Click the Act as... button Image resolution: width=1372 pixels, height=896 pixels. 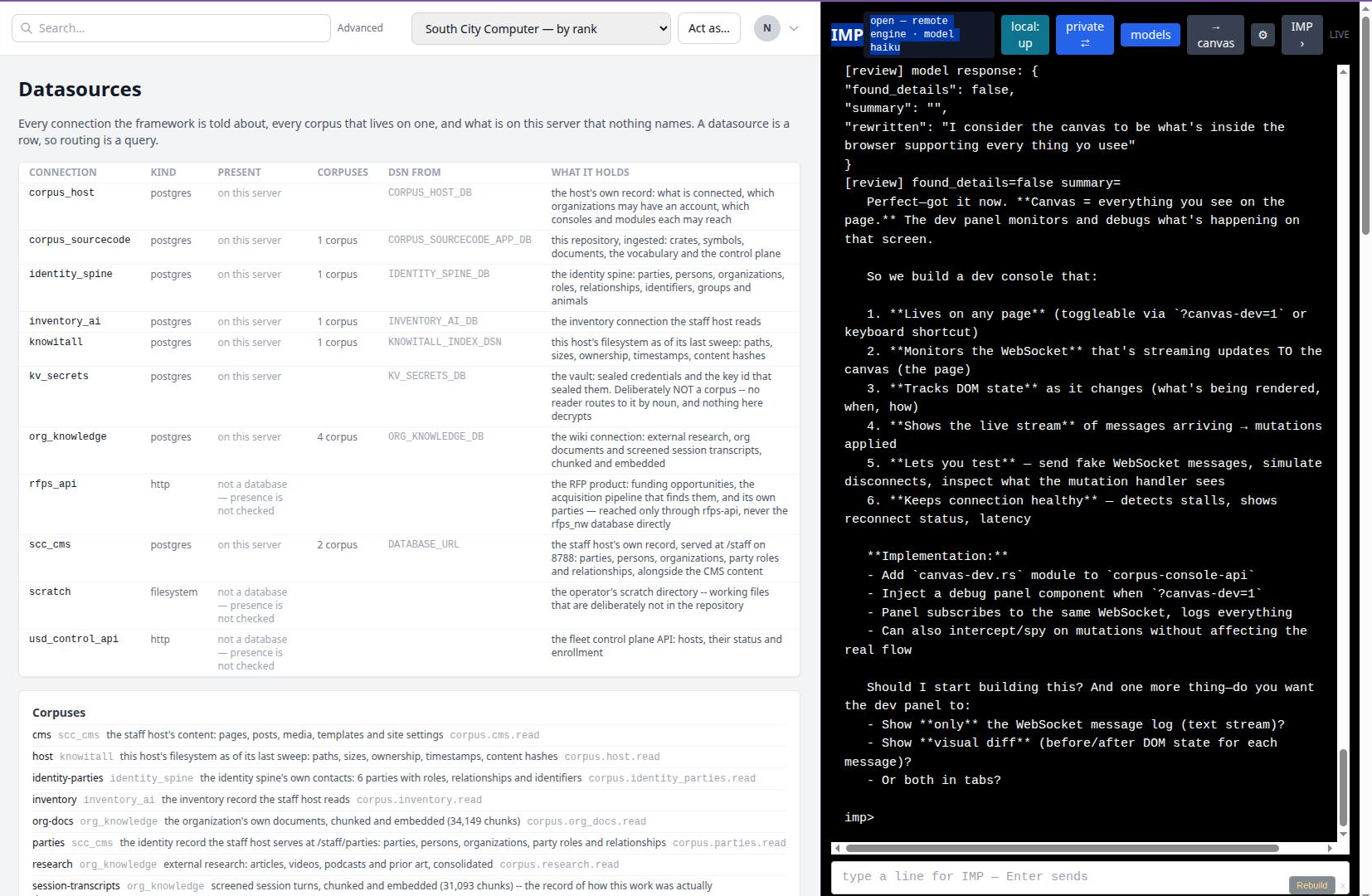click(709, 28)
